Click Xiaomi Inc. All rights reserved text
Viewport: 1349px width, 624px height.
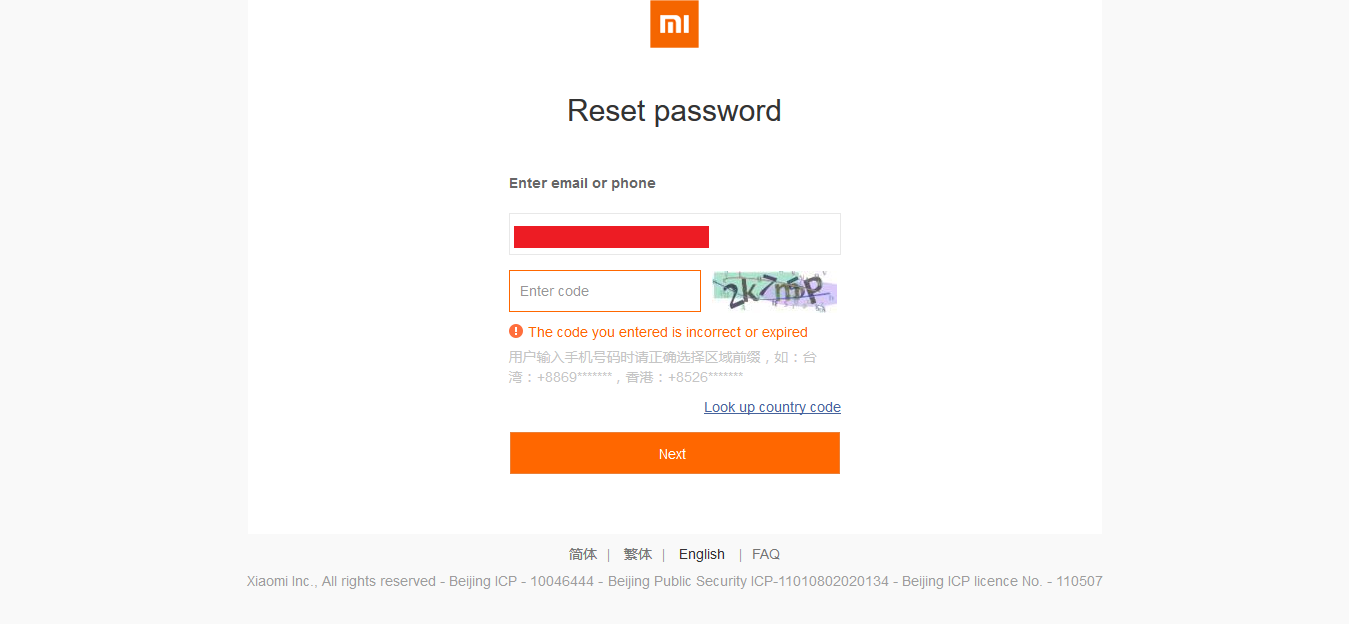click(x=340, y=581)
